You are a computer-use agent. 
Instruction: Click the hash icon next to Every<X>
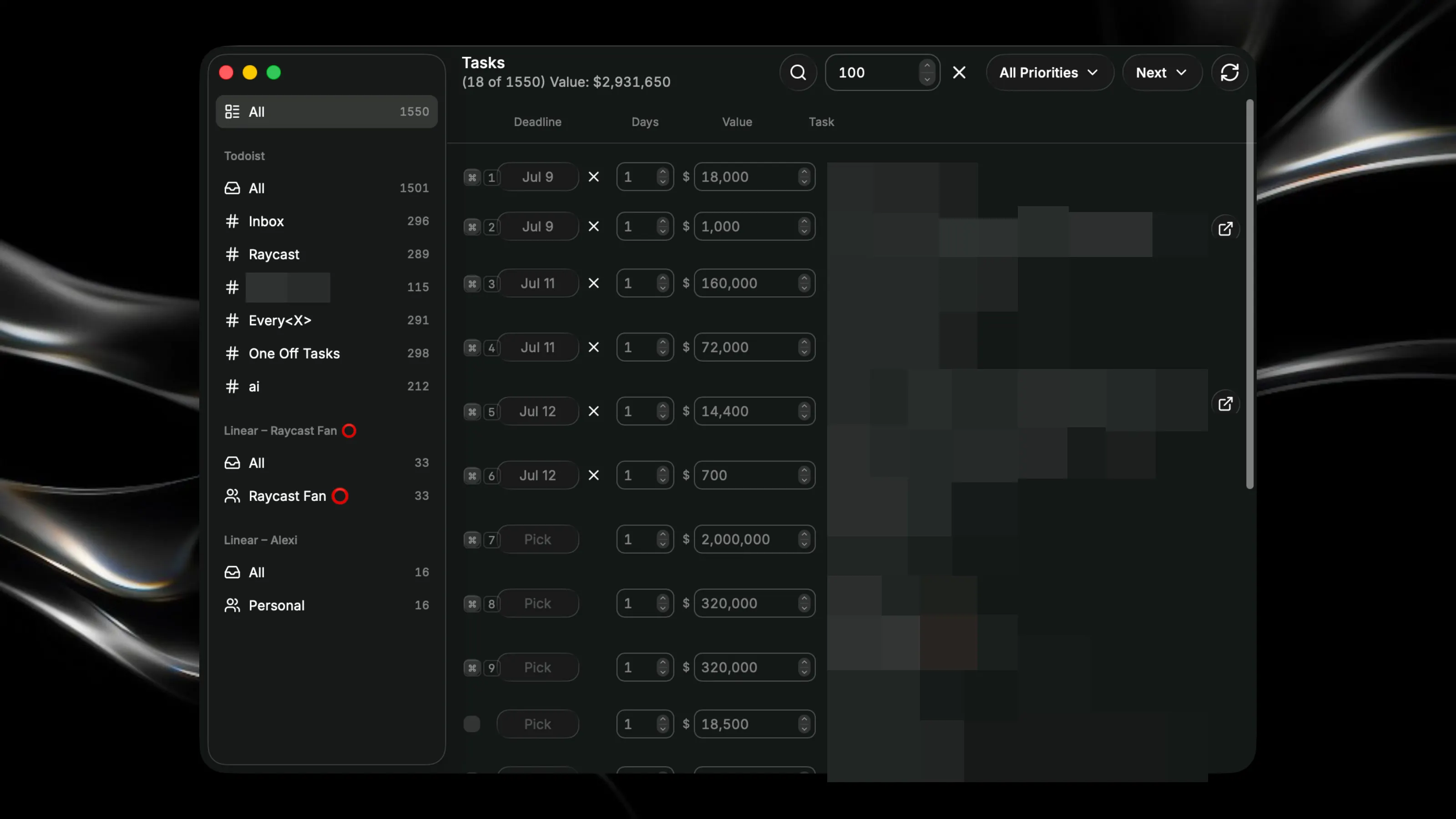(x=233, y=320)
